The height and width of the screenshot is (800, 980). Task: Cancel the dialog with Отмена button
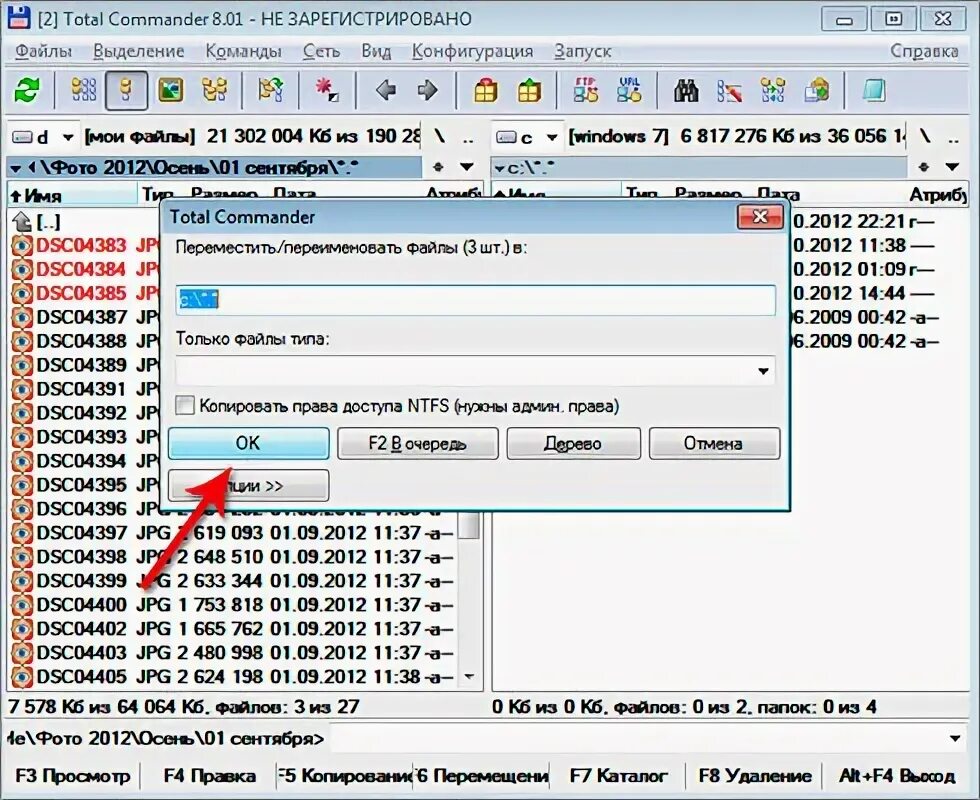click(714, 444)
